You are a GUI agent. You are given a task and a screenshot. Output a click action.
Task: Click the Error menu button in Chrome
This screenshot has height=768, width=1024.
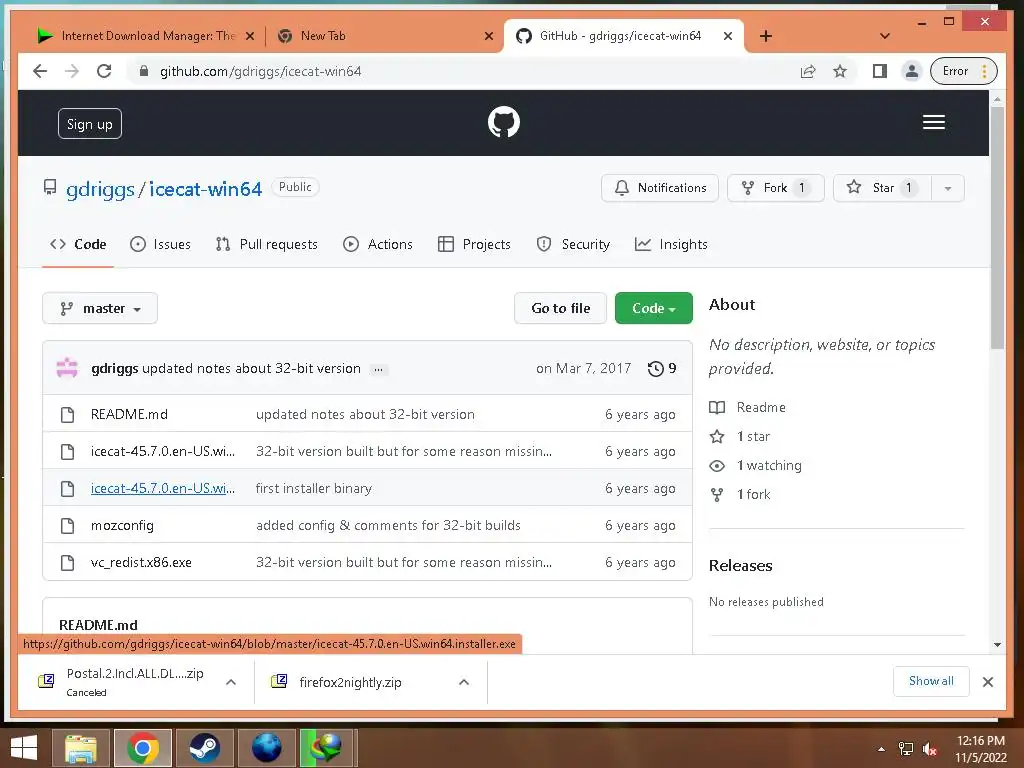coord(964,71)
